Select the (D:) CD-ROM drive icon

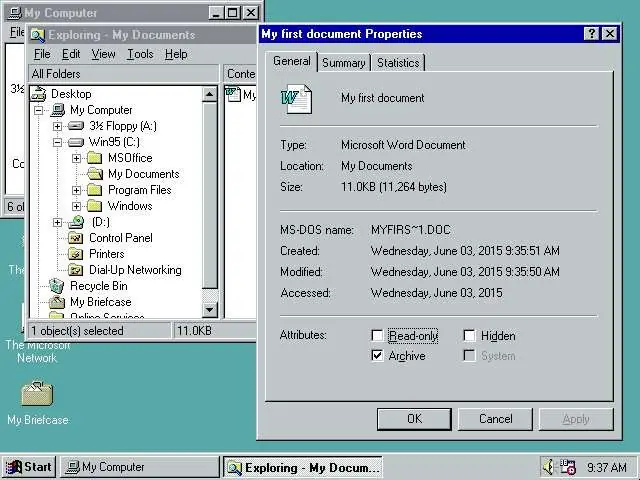click(76, 222)
